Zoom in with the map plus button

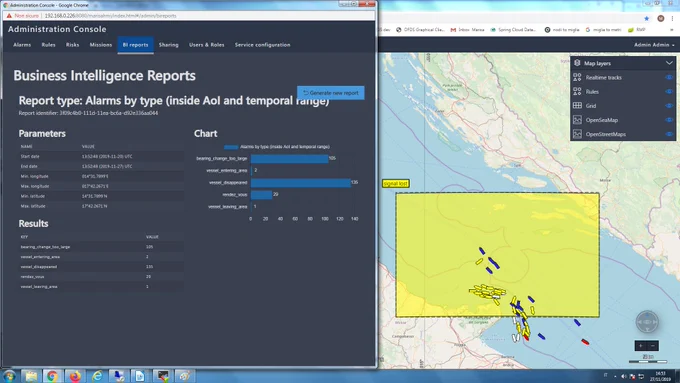(x=641, y=346)
